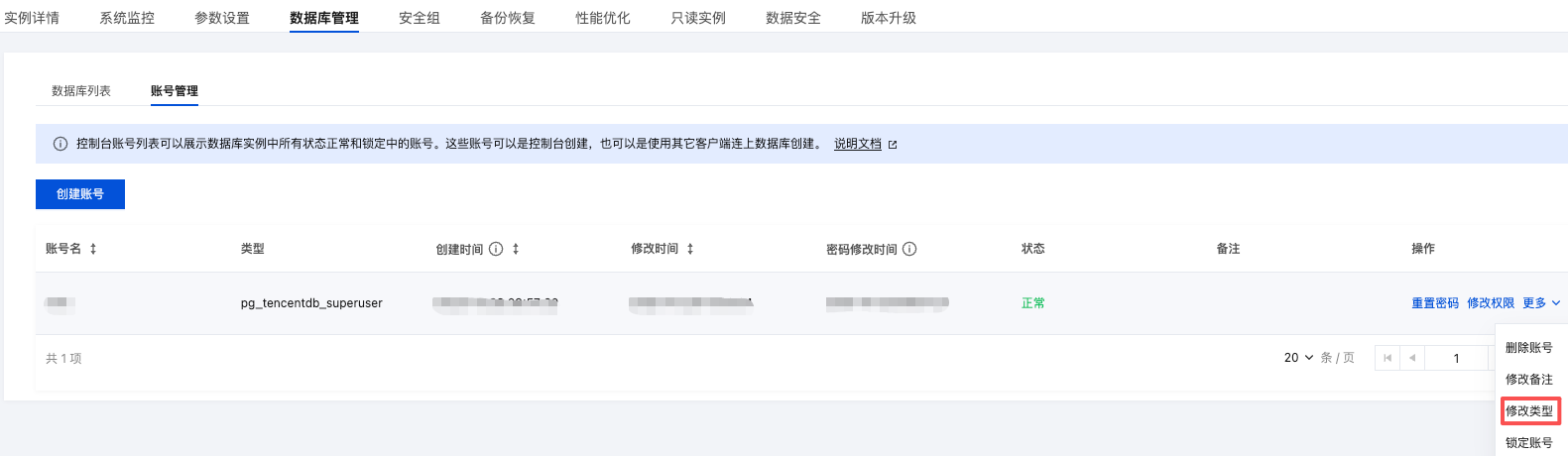Viewport: 1568px width, 456px height.
Task: Select 修改类型 from the dropdown menu
Action: (1529, 410)
